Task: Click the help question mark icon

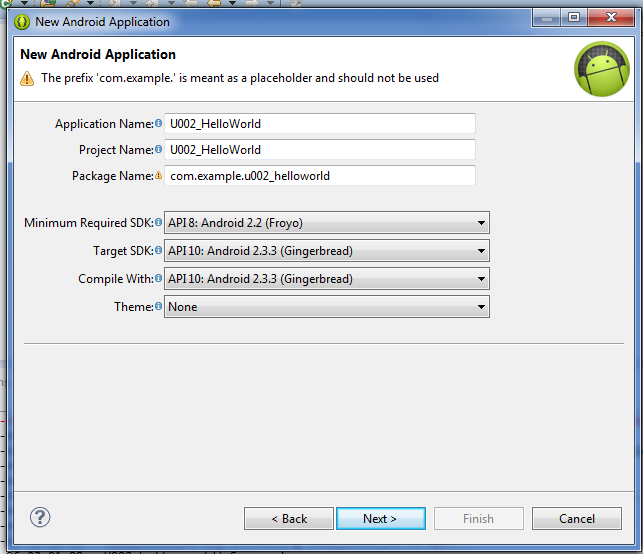Action: click(40, 518)
